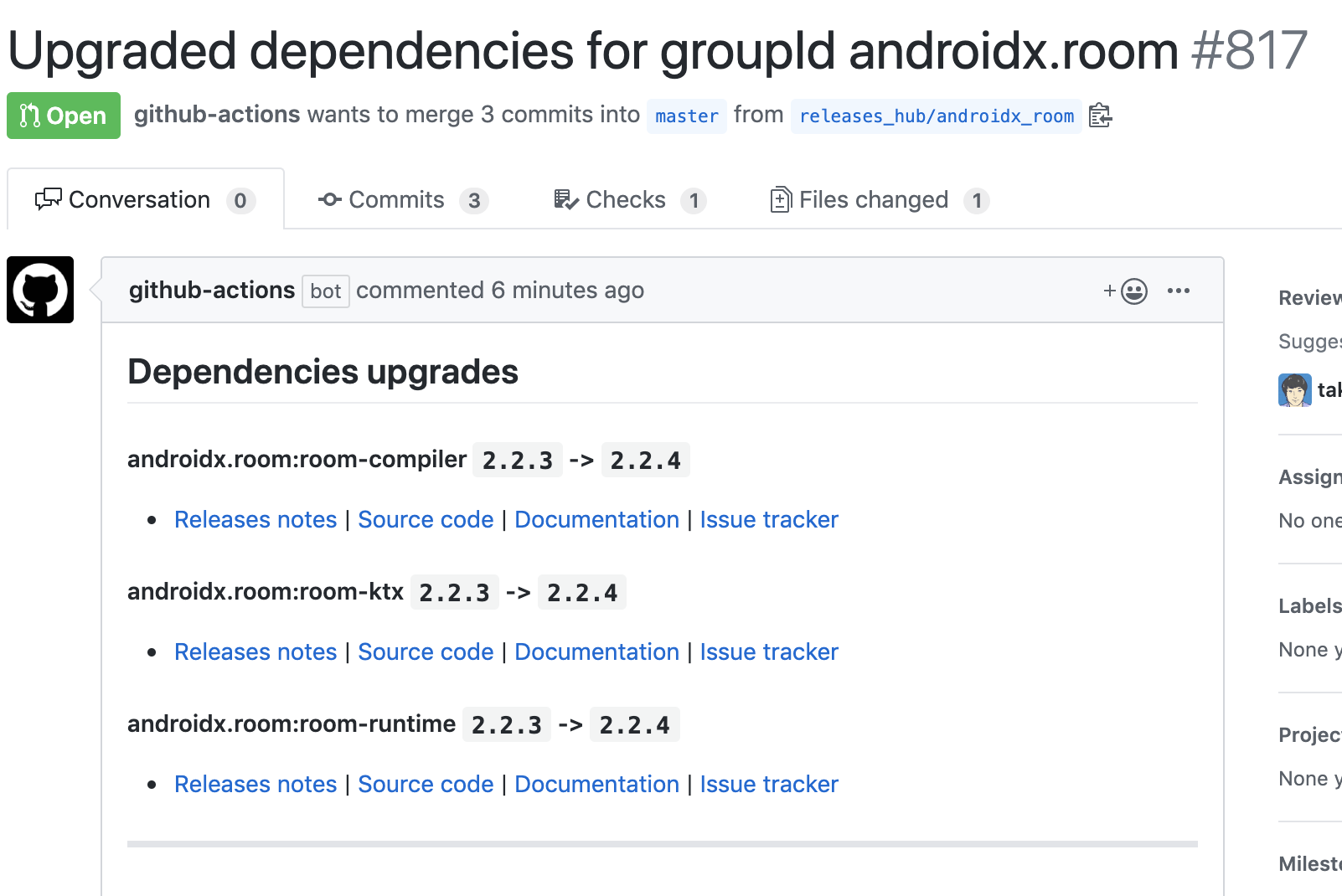1342x896 pixels.
Task: Open Issue tracker for room-runtime
Action: point(769,784)
